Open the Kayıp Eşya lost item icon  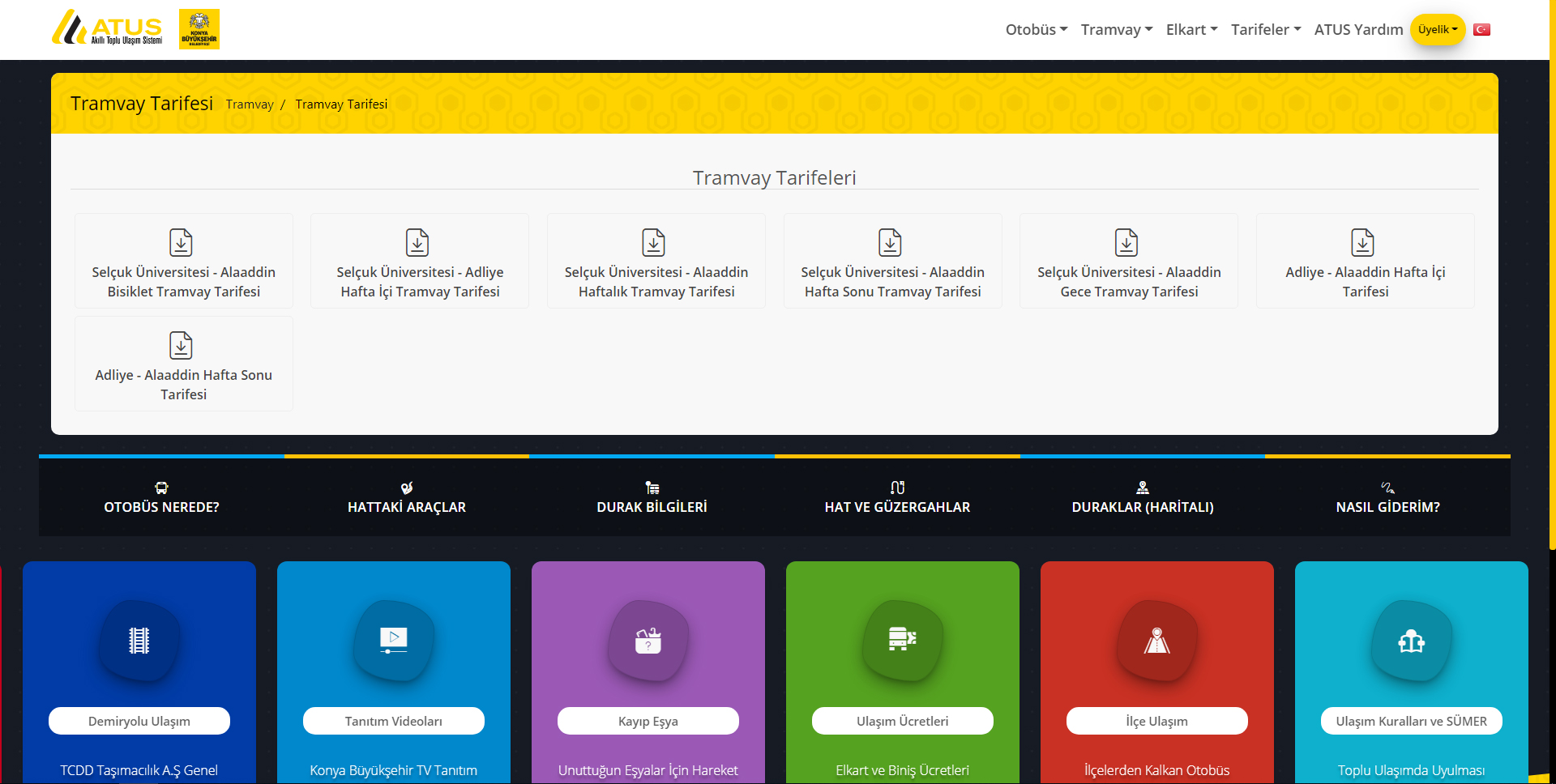pos(648,641)
